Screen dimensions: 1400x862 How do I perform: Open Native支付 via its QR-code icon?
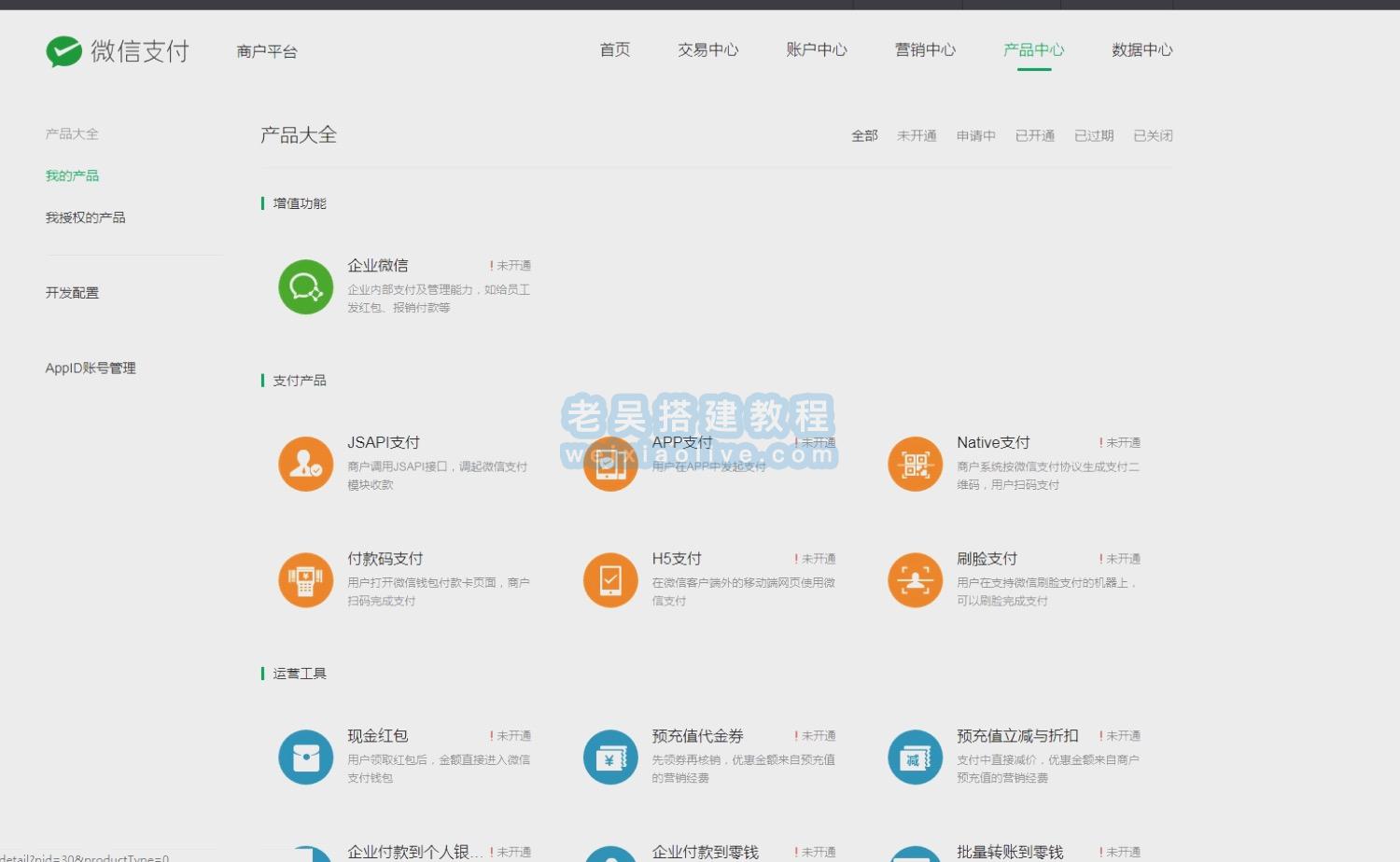coord(915,463)
